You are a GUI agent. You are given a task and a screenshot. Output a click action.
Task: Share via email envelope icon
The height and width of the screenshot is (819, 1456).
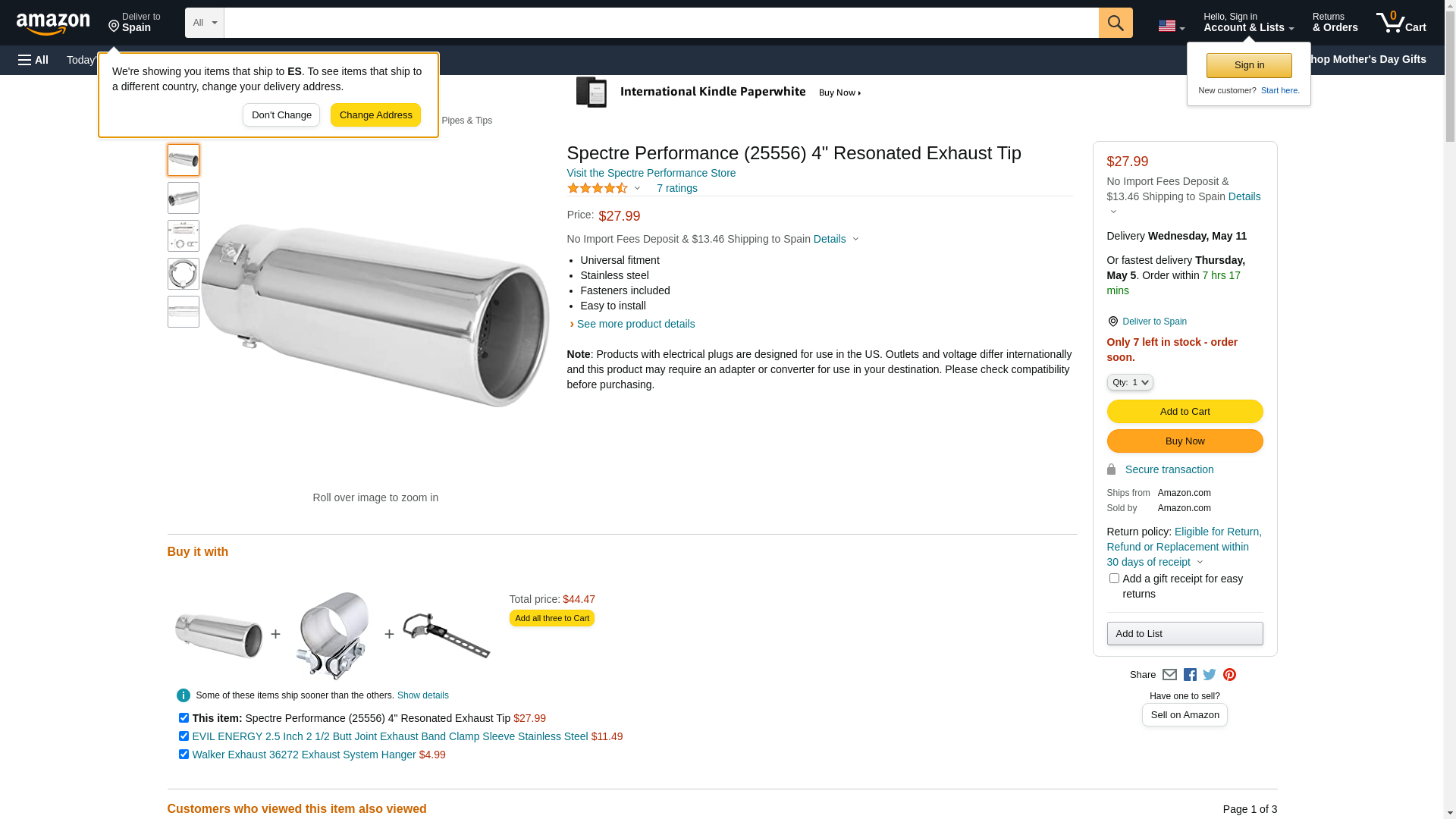pos(1169,675)
